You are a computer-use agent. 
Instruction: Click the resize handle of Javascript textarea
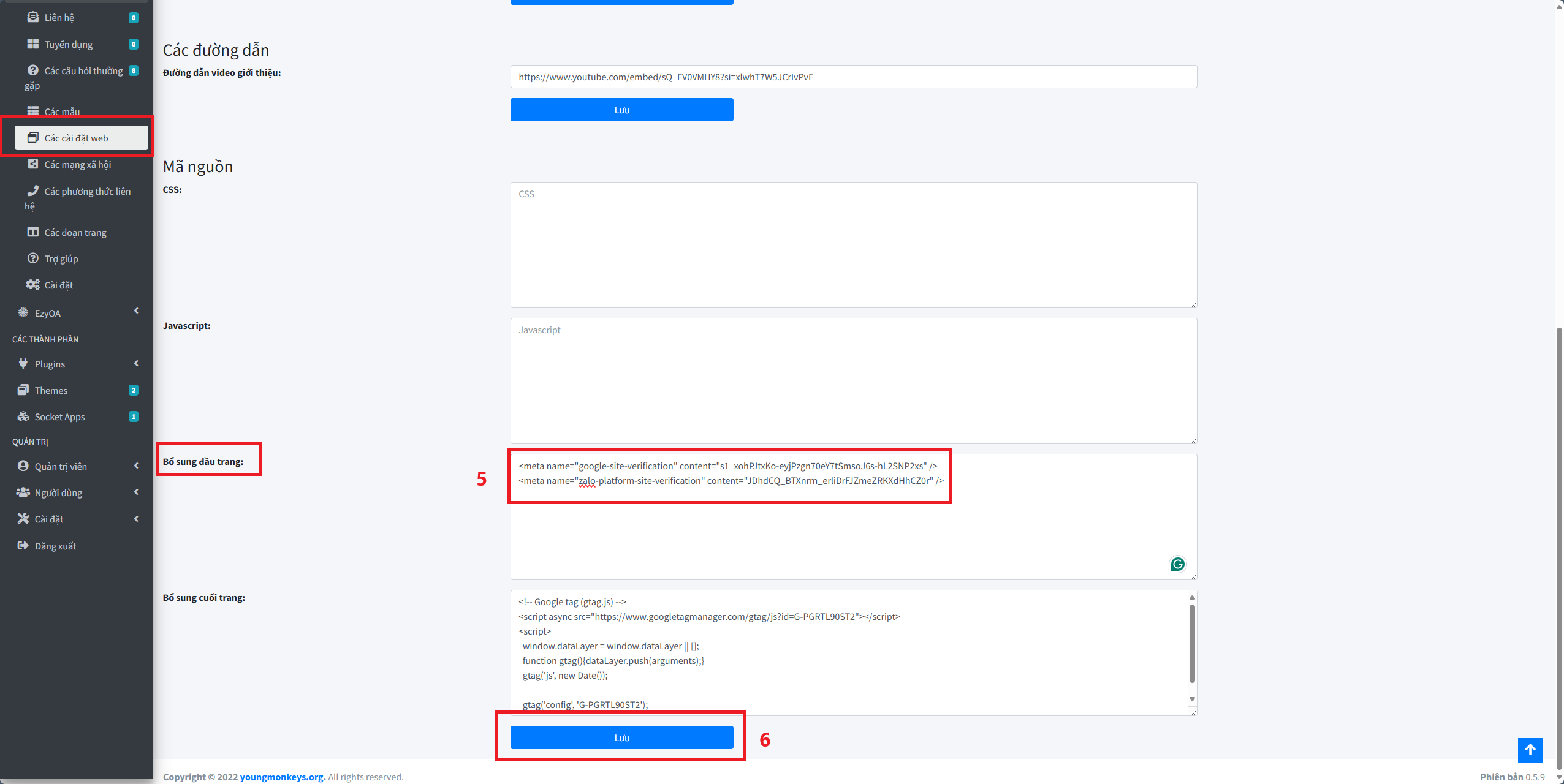[x=1193, y=440]
